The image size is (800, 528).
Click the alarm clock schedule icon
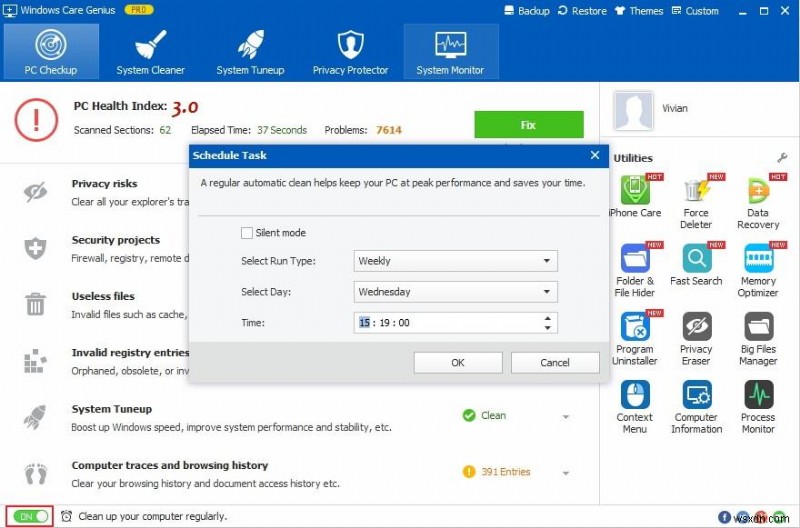66,516
